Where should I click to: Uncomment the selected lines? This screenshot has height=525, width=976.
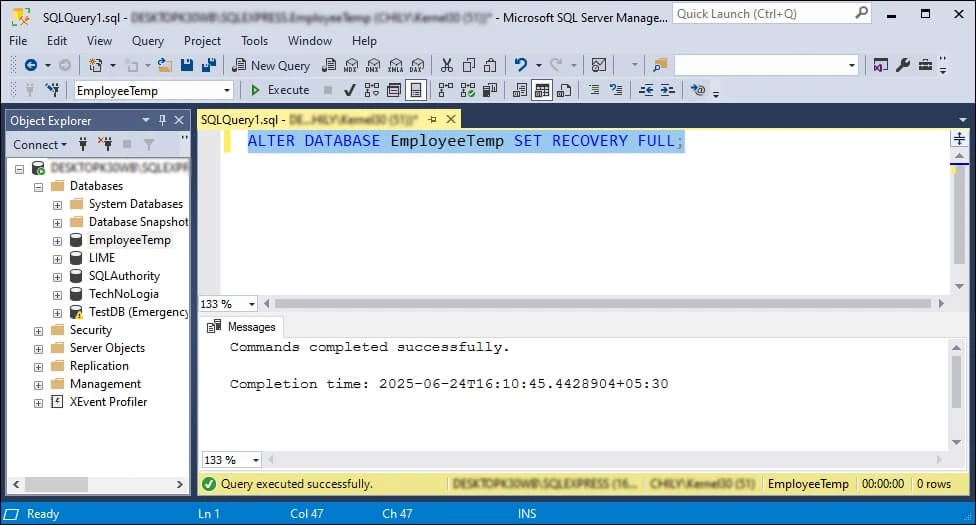pyautogui.click(x=616, y=90)
